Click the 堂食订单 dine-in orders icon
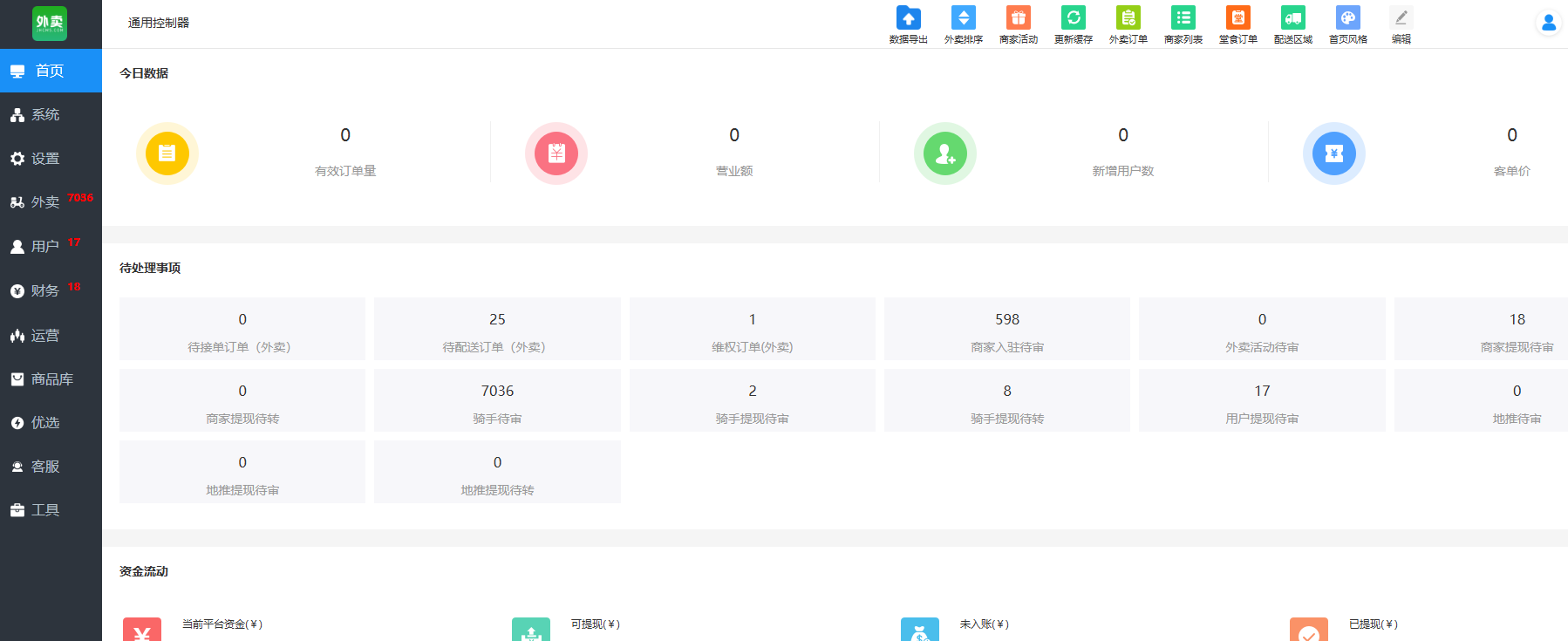The height and width of the screenshot is (641, 1568). [x=1237, y=18]
